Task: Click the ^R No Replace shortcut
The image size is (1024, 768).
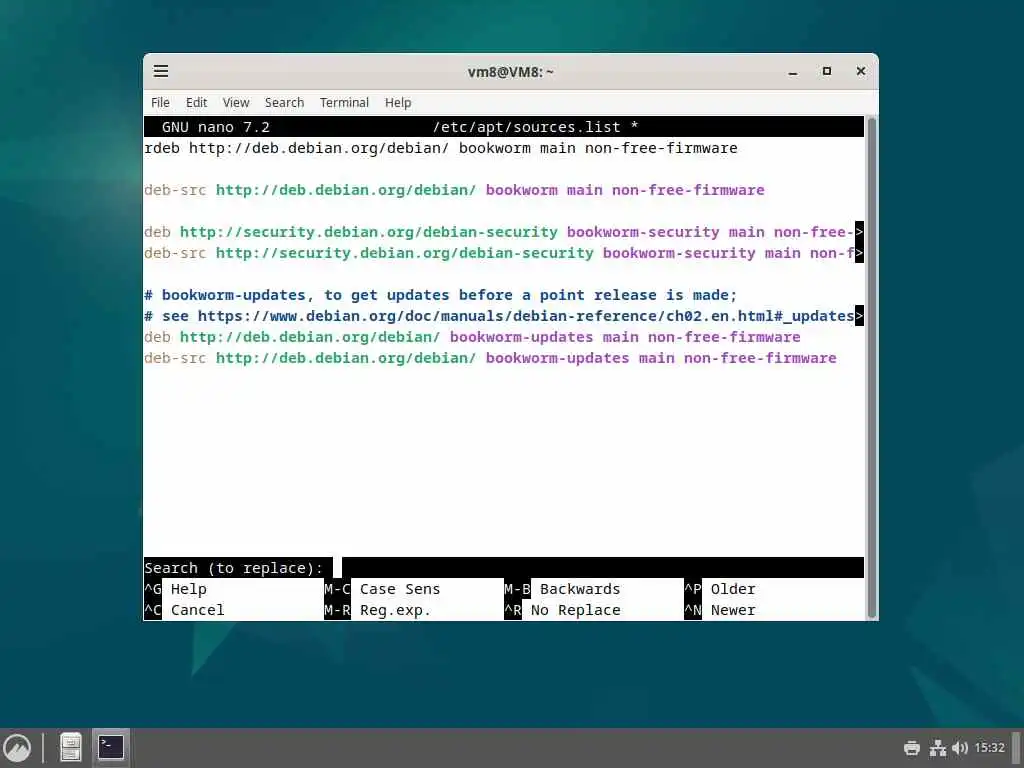Action: tap(562, 610)
